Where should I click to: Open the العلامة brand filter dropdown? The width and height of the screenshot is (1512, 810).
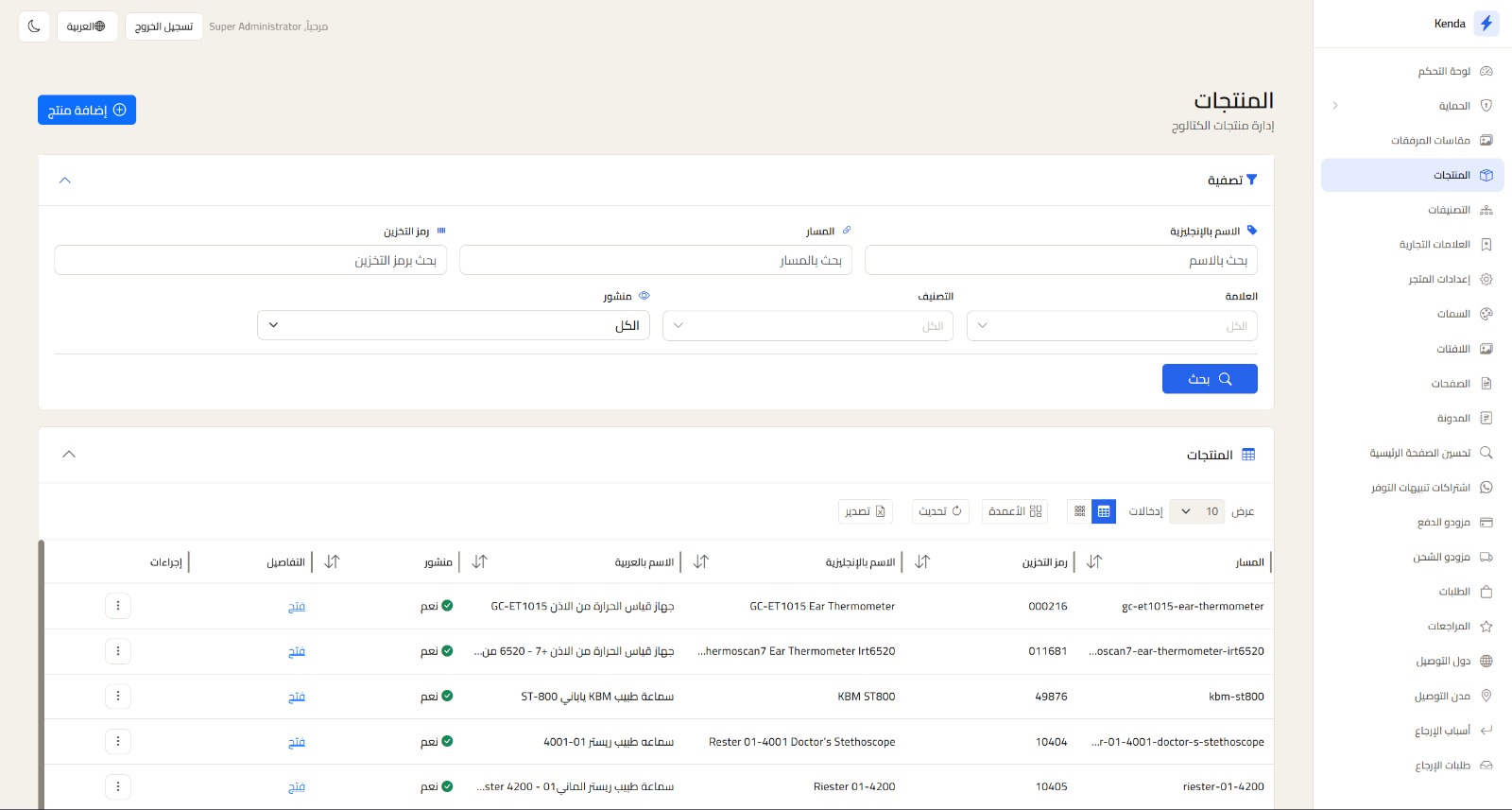tap(1112, 326)
